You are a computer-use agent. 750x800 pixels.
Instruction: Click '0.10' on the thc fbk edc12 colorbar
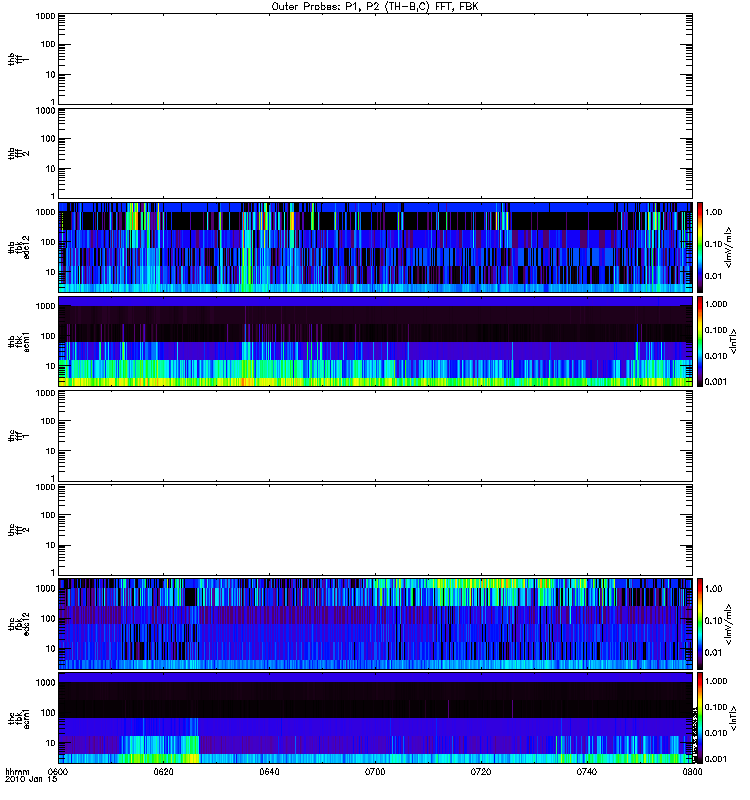tap(714, 620)
